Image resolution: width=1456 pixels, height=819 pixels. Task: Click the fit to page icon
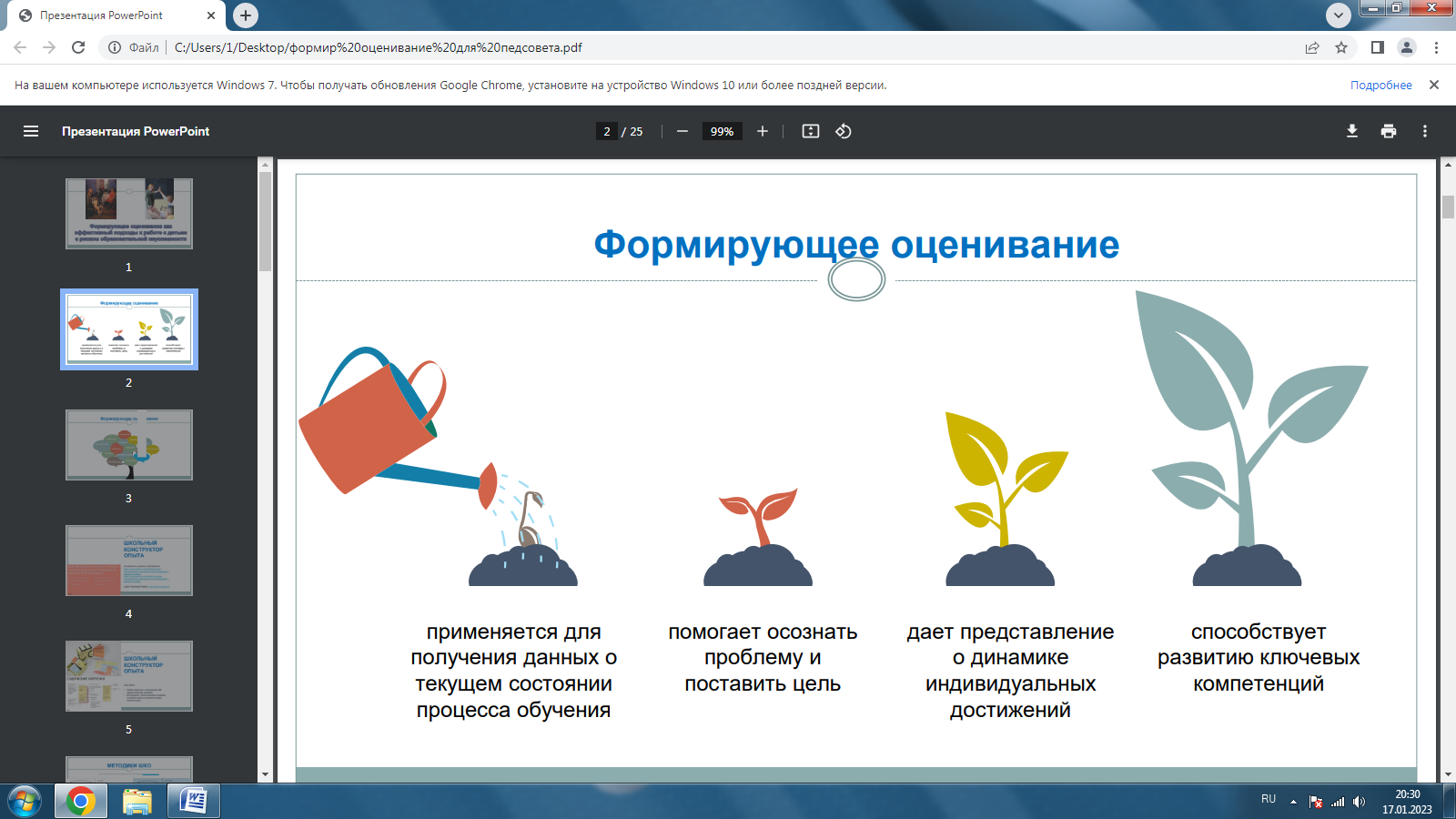(x=811, y=131)
